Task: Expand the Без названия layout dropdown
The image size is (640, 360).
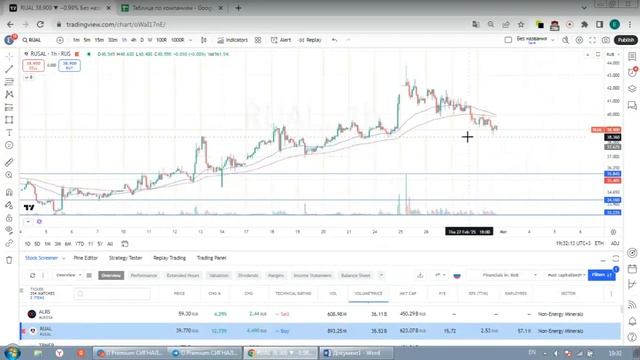Action: [553, 40]
